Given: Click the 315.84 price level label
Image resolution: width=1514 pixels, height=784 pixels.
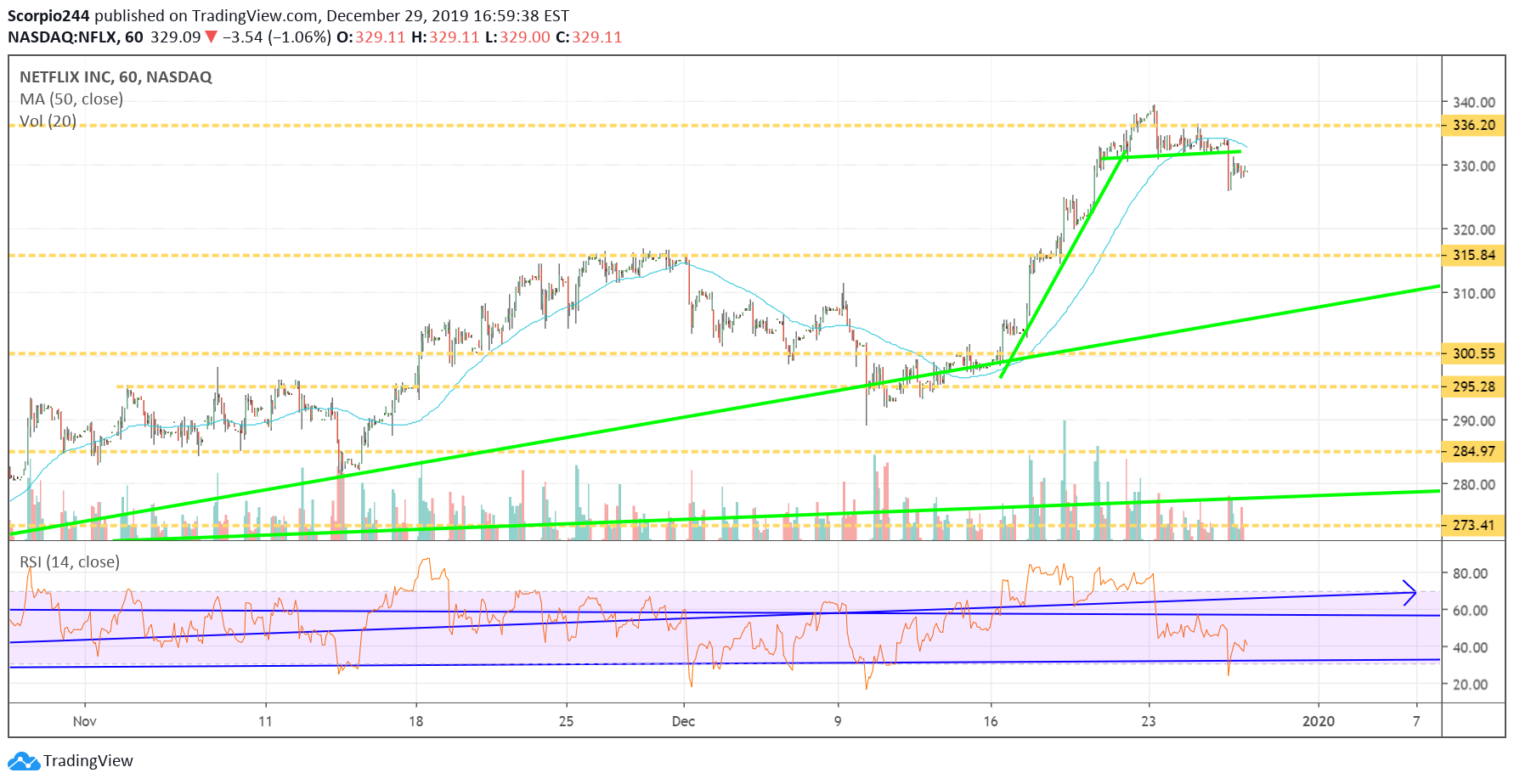Looking at the screenshot, I should tap(1474, 256).
